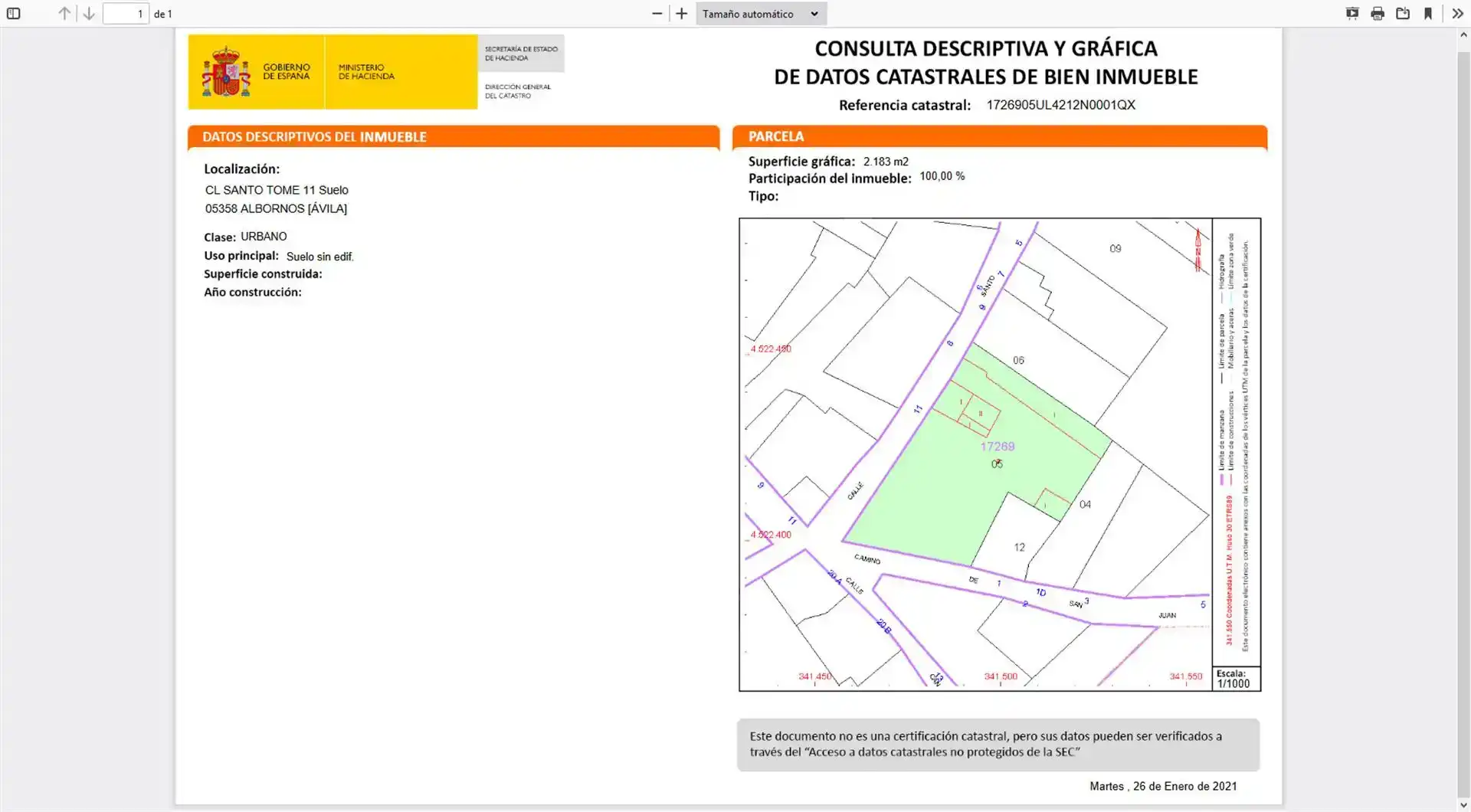Click the catastral reference 1726905UL4212N0001QX
Screen dimensions: 1471x812
(1060, 105)
